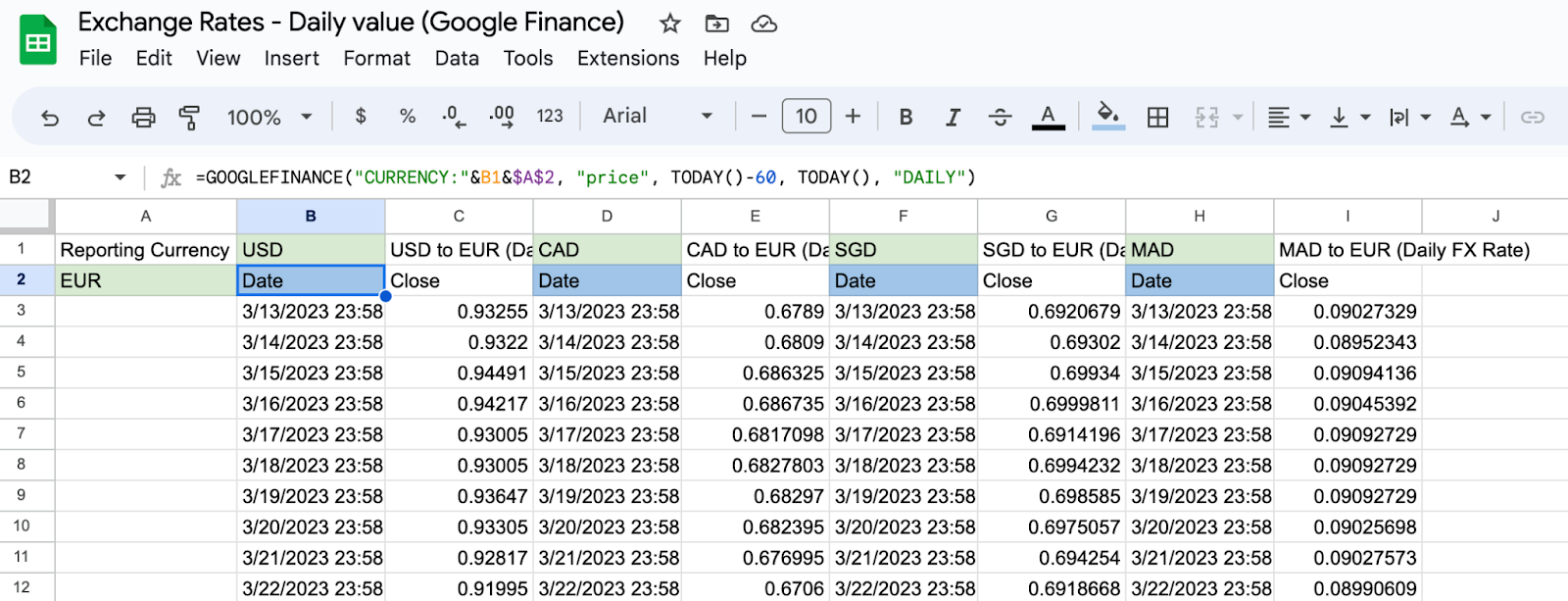Select the CAD header cell

click(608, 250)
